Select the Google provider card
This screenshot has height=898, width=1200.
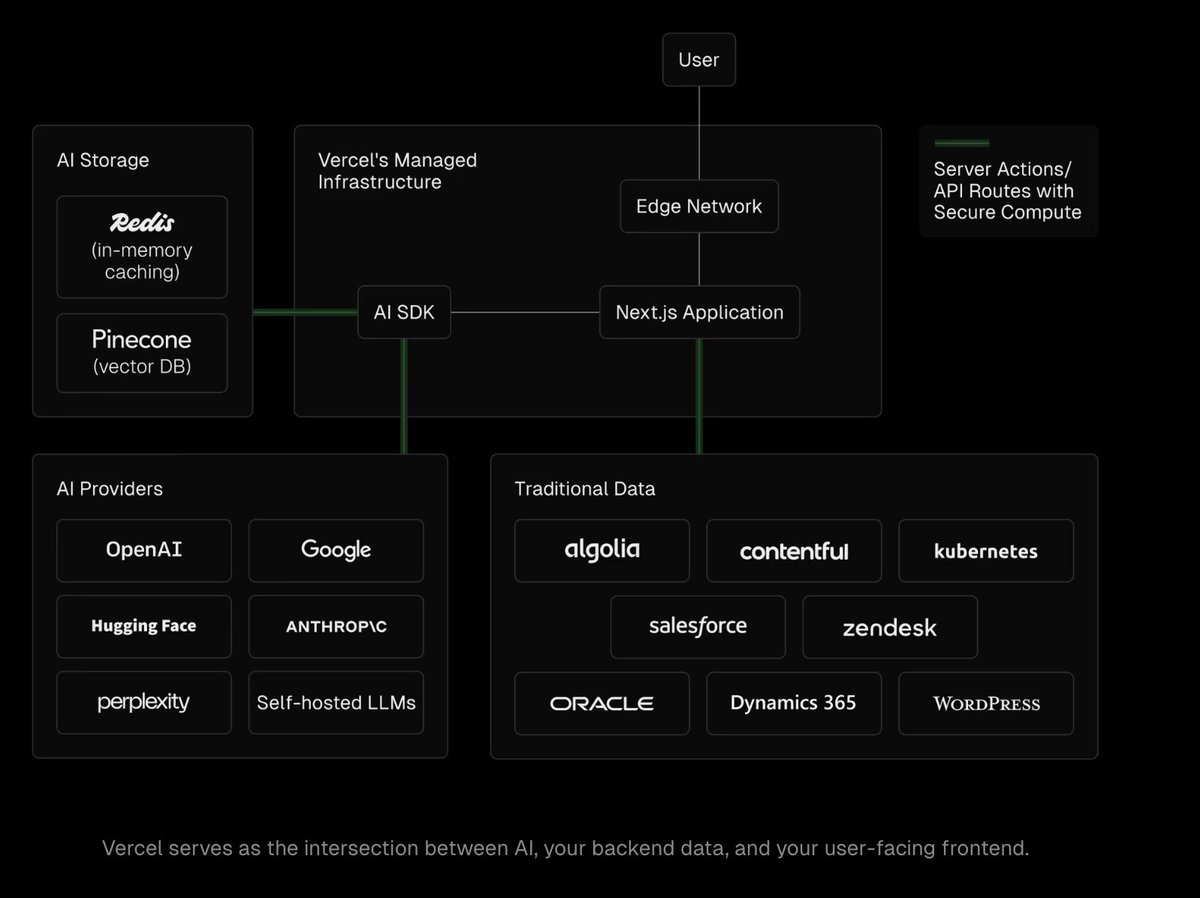[x=336, y=550]
